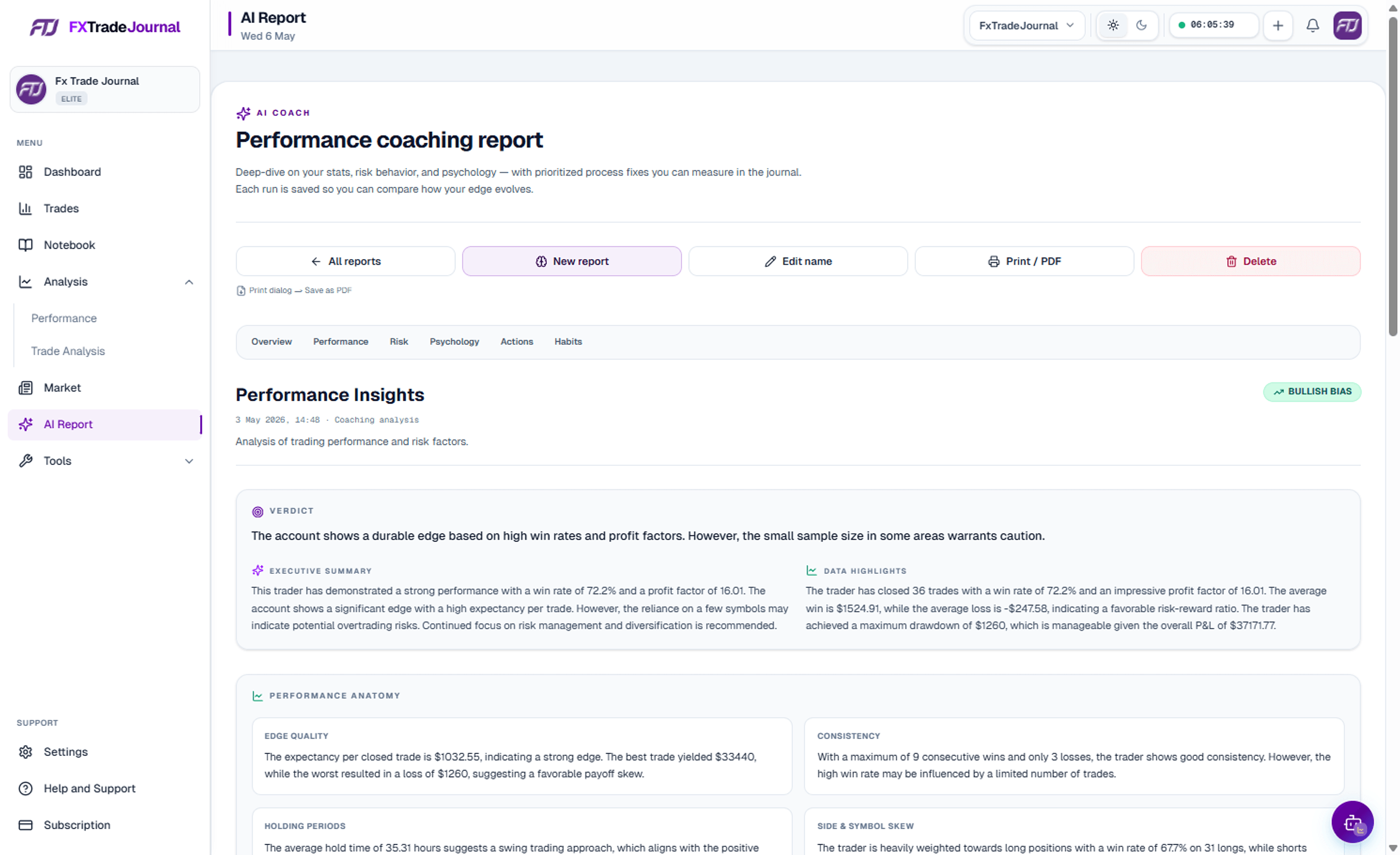Select the Dashboard menu item
This screenshot has width=1400, height=855.
click(x=105, y=172)
